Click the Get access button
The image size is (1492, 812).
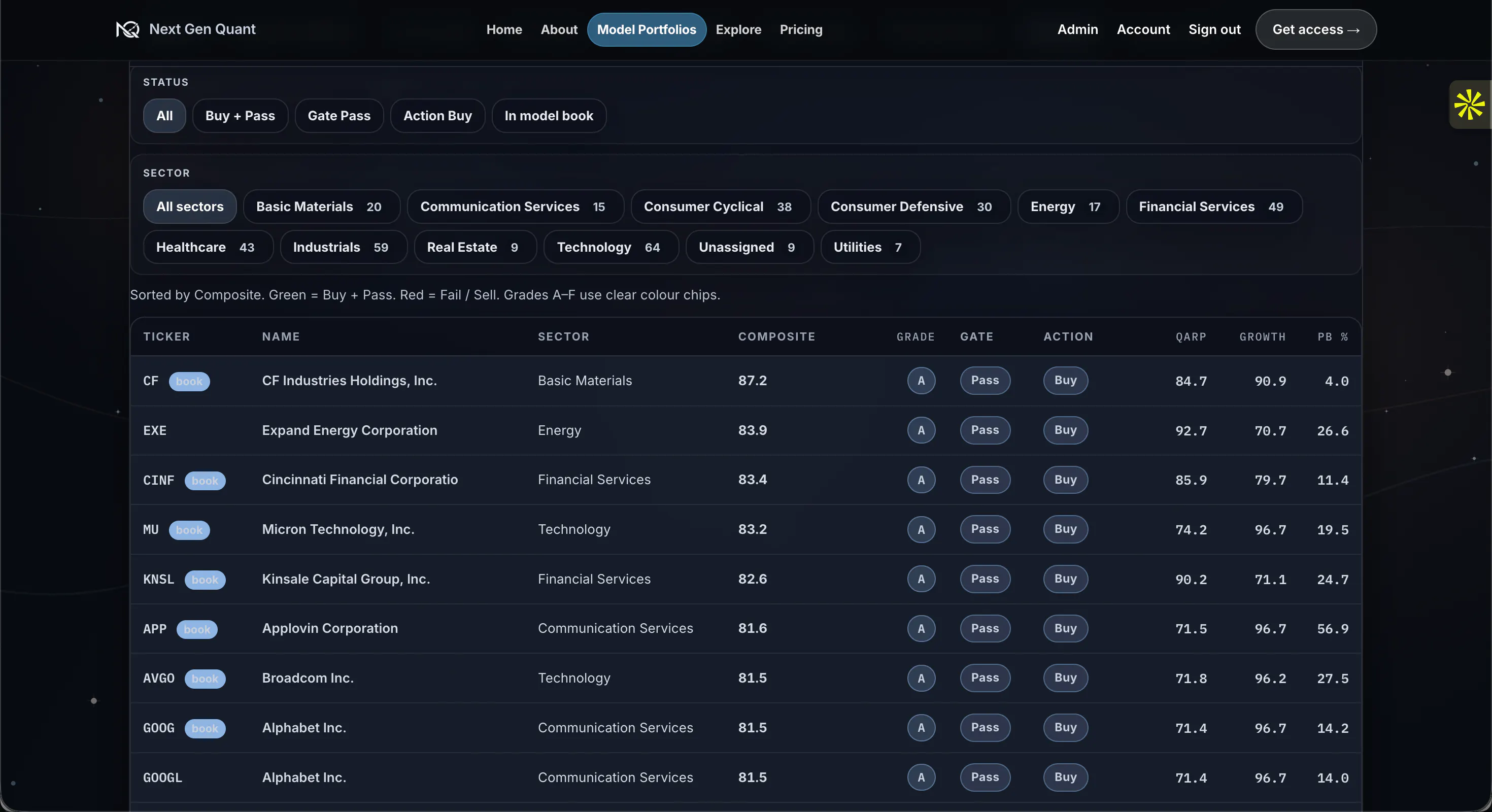click(1315, 29)
